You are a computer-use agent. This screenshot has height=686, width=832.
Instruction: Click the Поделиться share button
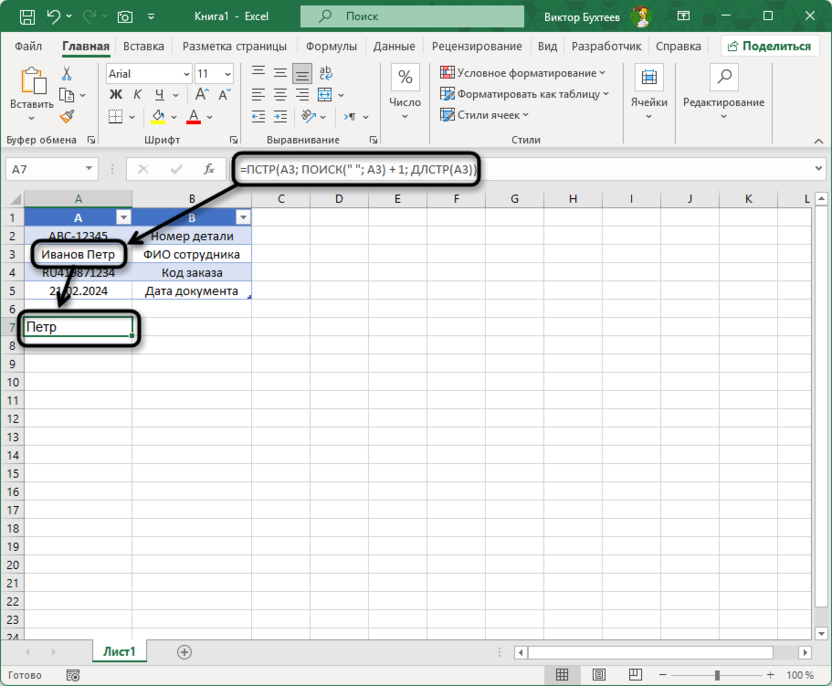click(x=769, y=46)
